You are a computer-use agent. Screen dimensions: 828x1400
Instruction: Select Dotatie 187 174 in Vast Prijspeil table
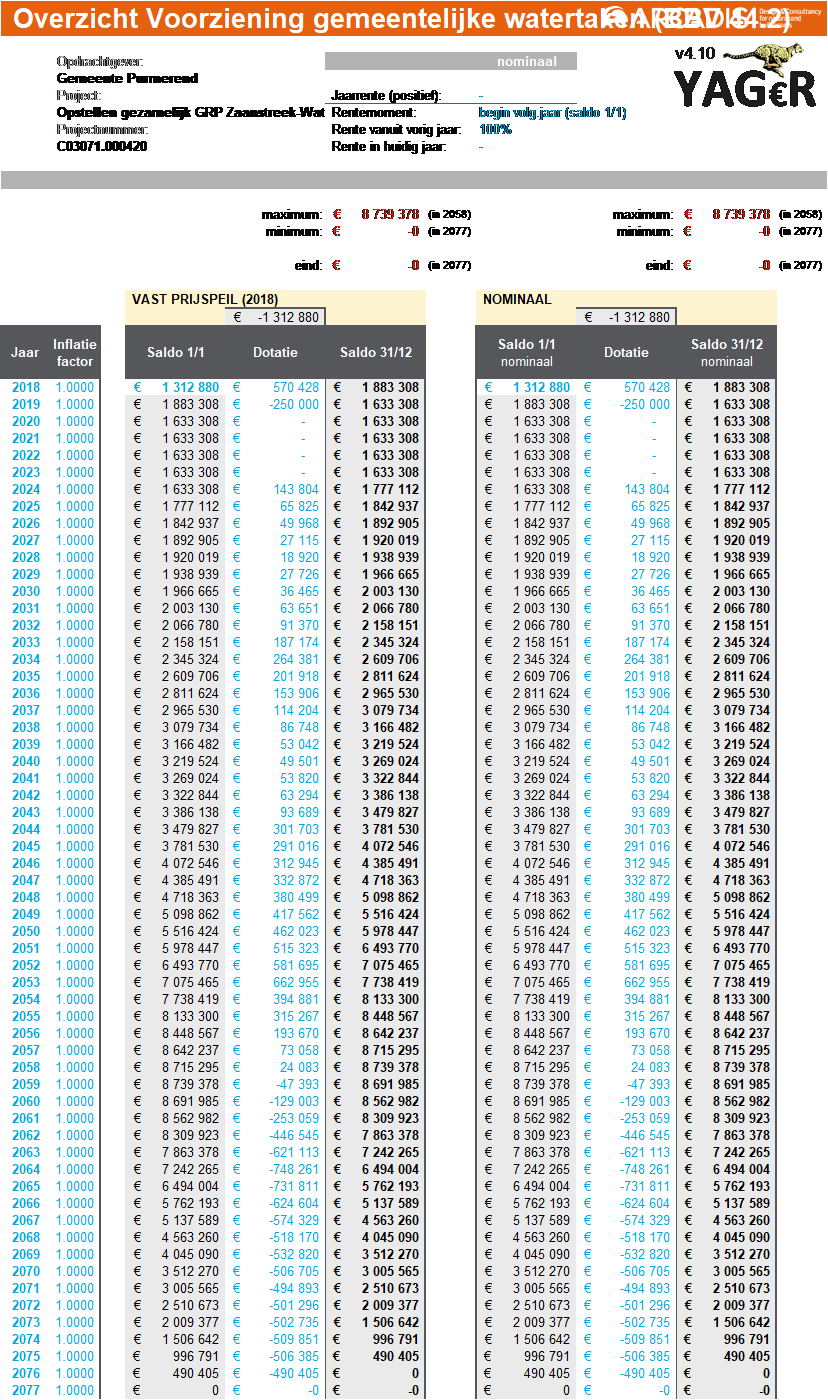click(296, 642)
